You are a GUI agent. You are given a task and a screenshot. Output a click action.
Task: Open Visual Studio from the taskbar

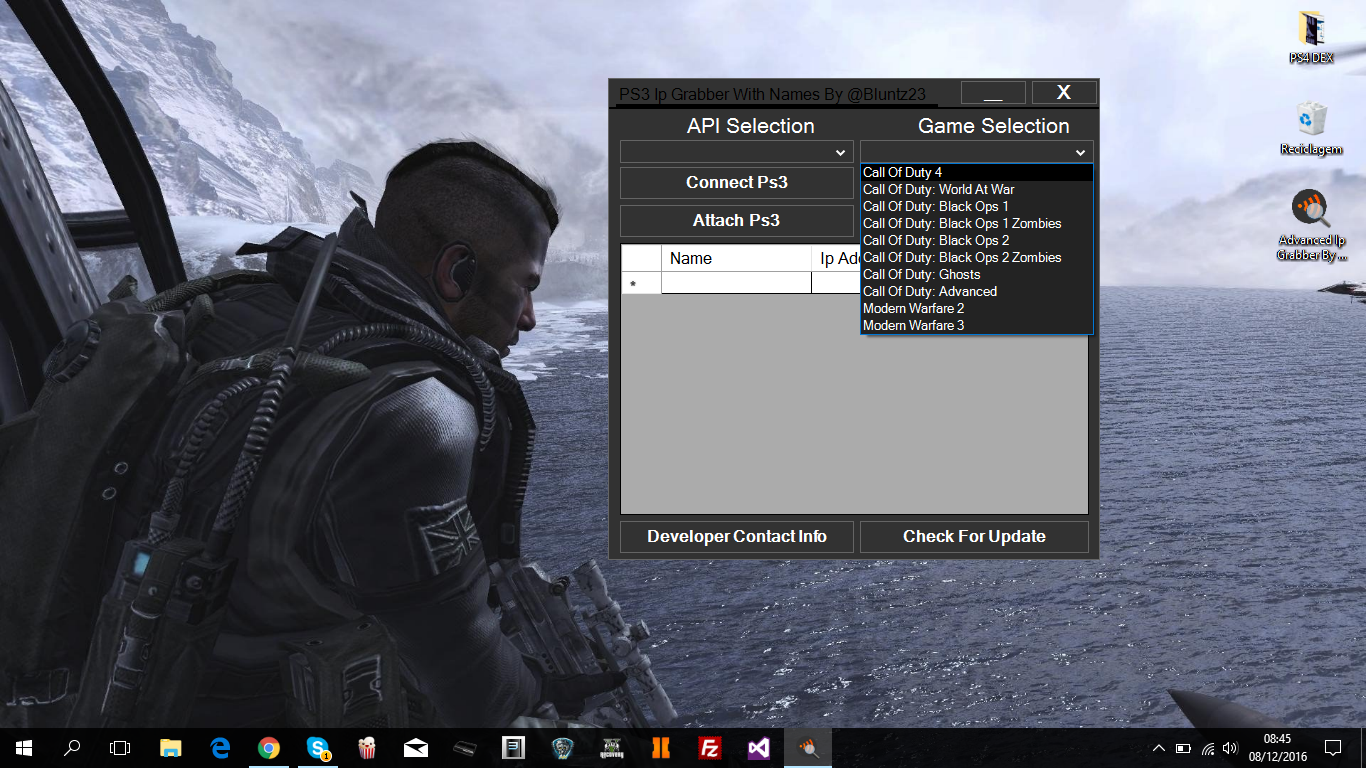[x=759, y=748]
